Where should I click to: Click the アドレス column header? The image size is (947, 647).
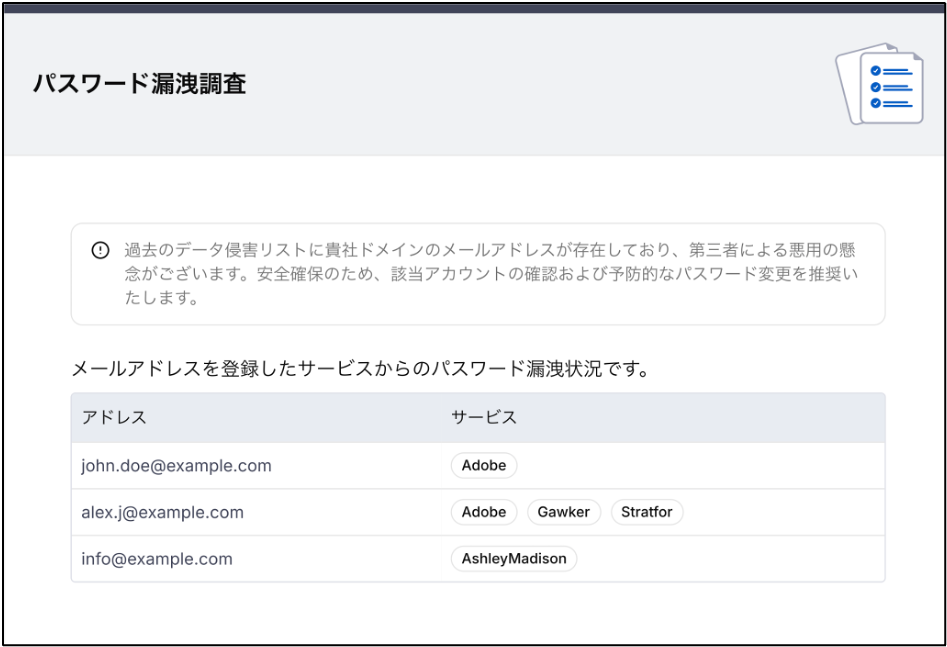(x=114, y=418)
